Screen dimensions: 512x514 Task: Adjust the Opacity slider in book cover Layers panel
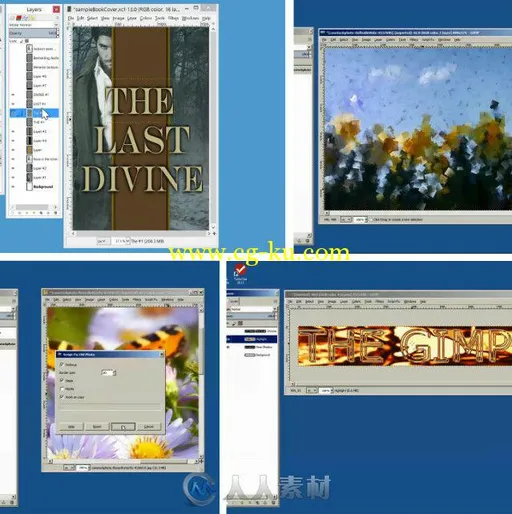33,33
